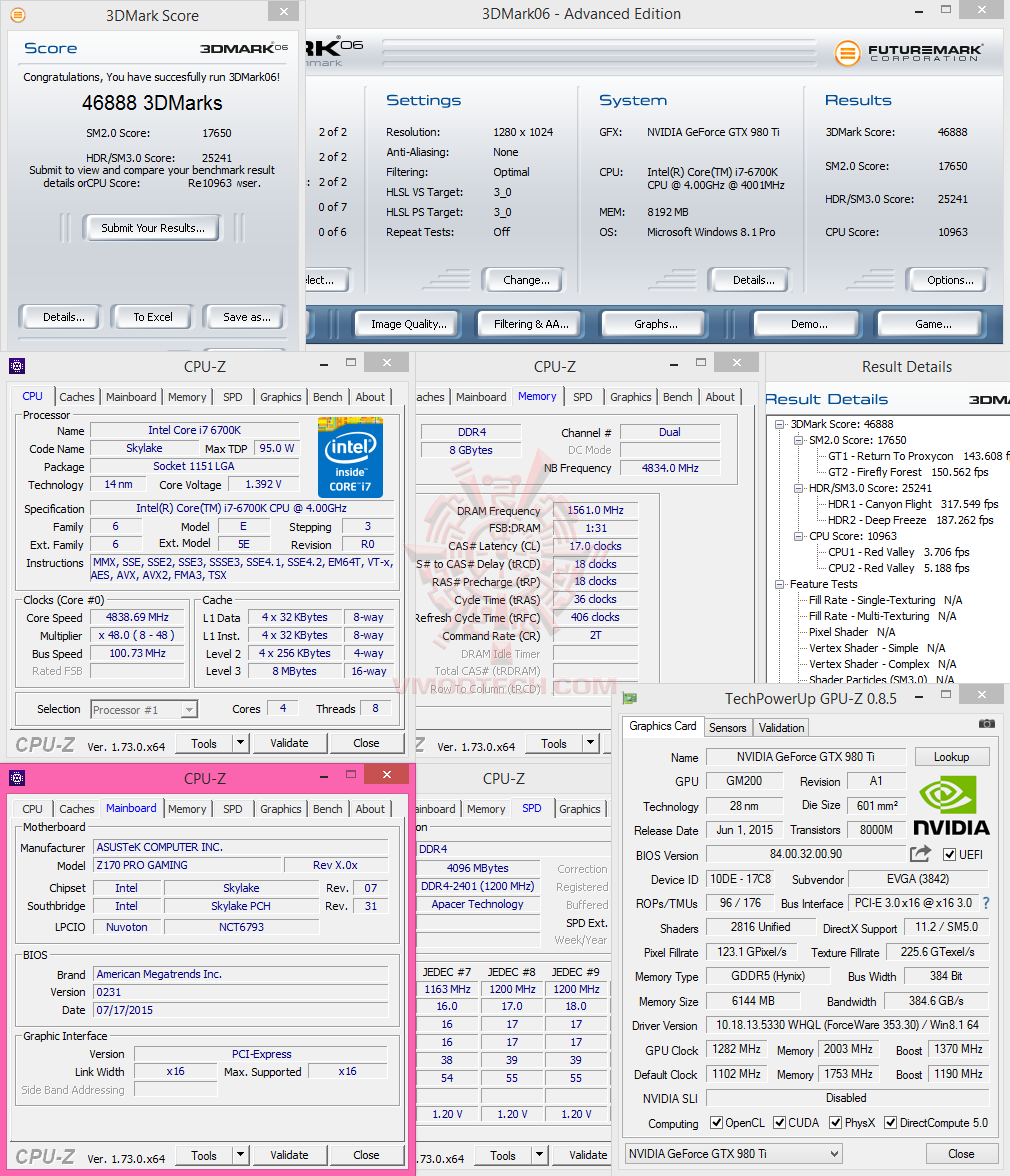Click the Lookup button in GPU-Z
1010x1176 pixels.
pyautogui.click(x=952, y=757)
